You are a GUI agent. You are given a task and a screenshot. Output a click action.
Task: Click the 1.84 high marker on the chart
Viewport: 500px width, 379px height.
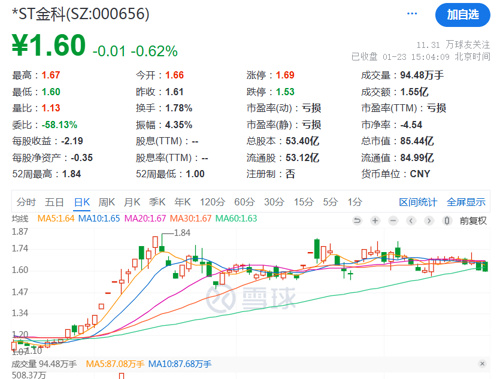(x=182, y=233)
